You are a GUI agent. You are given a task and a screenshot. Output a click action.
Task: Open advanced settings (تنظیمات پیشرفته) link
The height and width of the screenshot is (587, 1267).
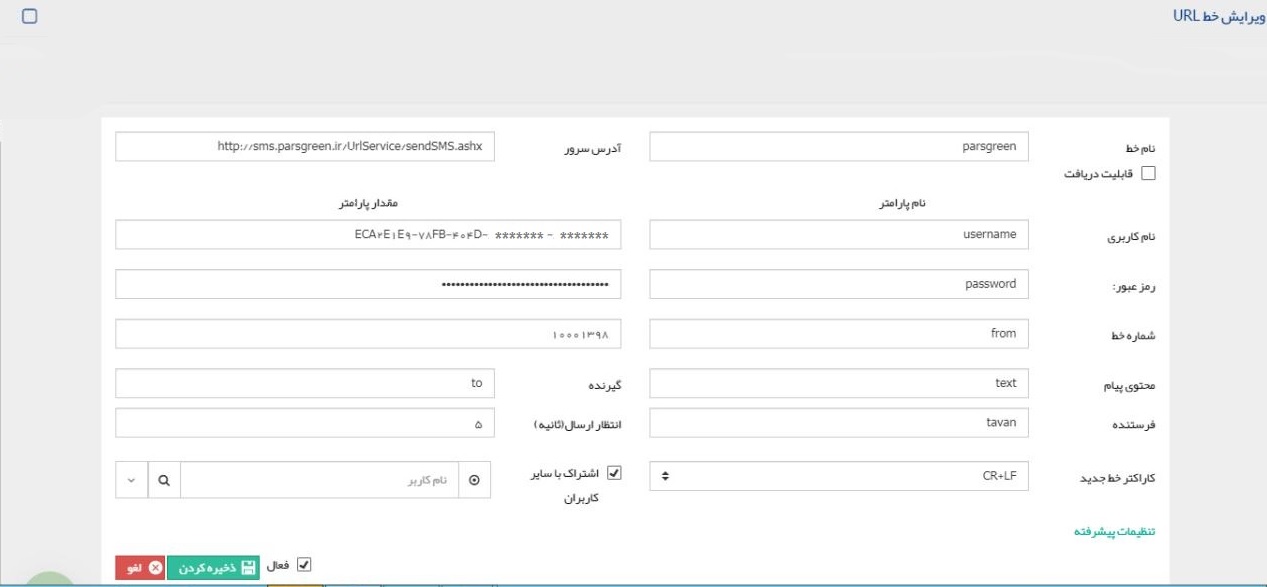(x=1114, y=531)
